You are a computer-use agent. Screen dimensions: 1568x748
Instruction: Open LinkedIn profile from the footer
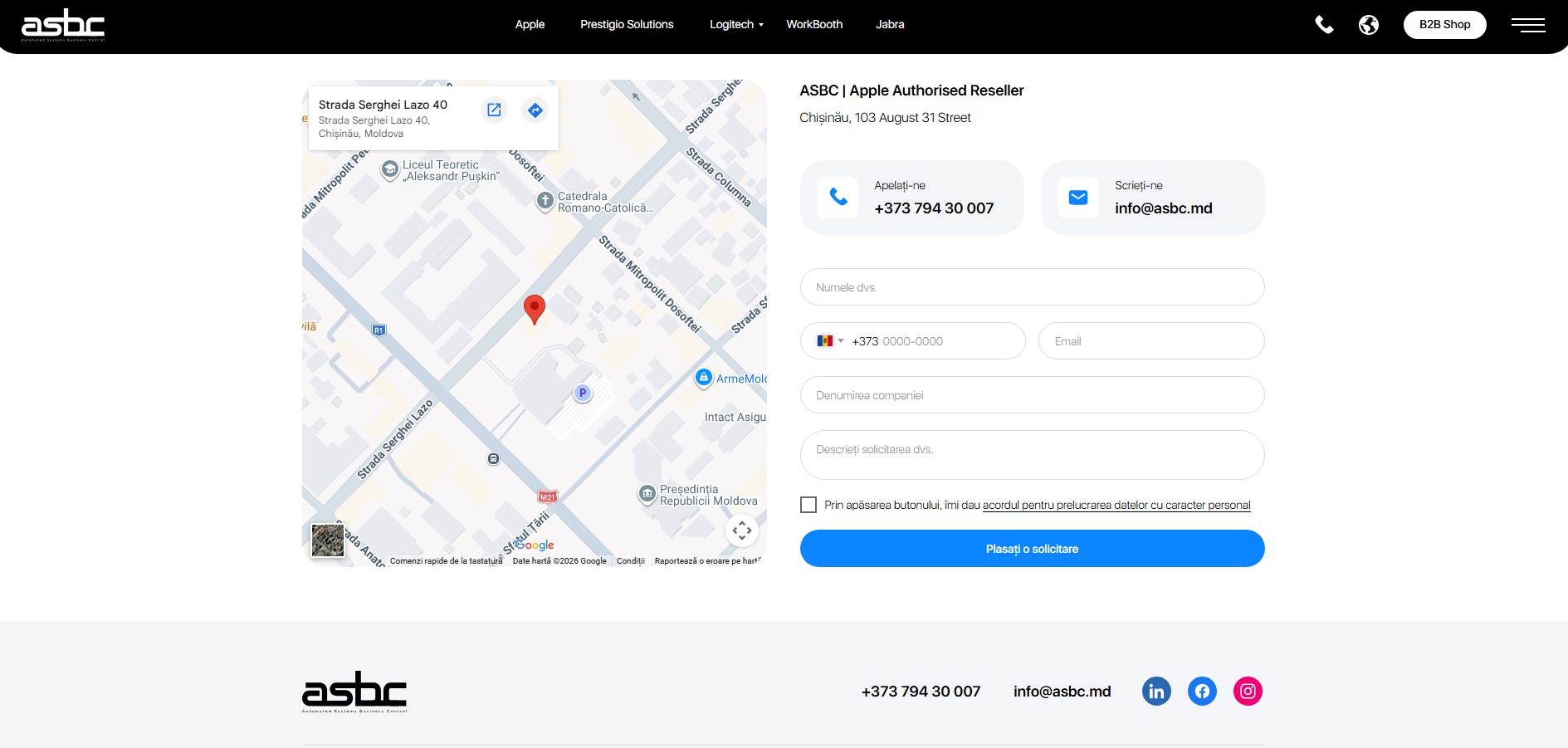coord(1156,691)
